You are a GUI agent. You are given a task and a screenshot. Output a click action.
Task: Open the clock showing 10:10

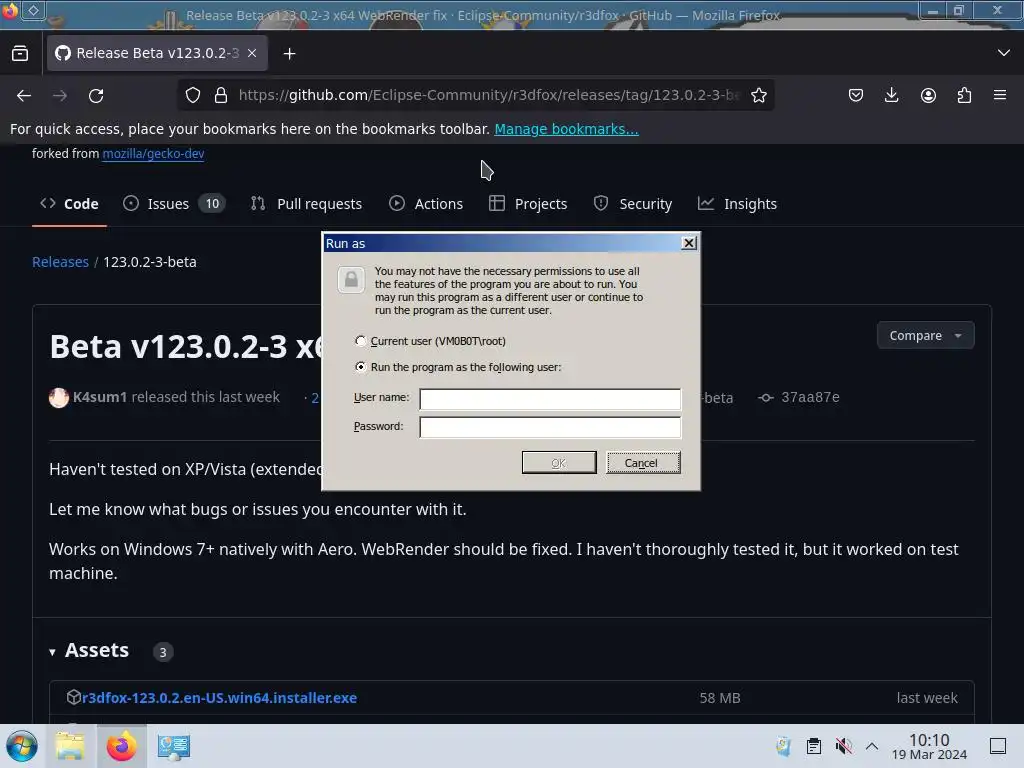tap(929, 746)
